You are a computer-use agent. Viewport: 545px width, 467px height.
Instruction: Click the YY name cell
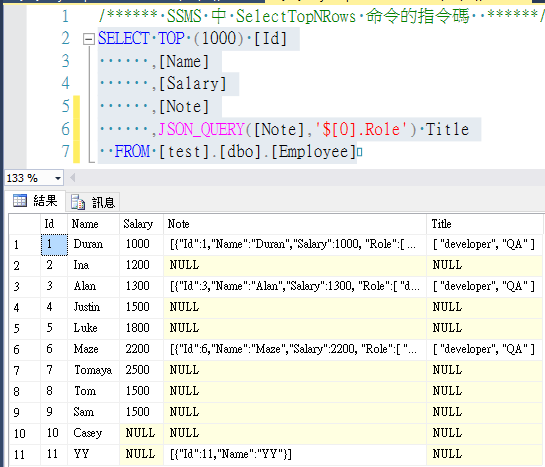(x=93, y=454)
